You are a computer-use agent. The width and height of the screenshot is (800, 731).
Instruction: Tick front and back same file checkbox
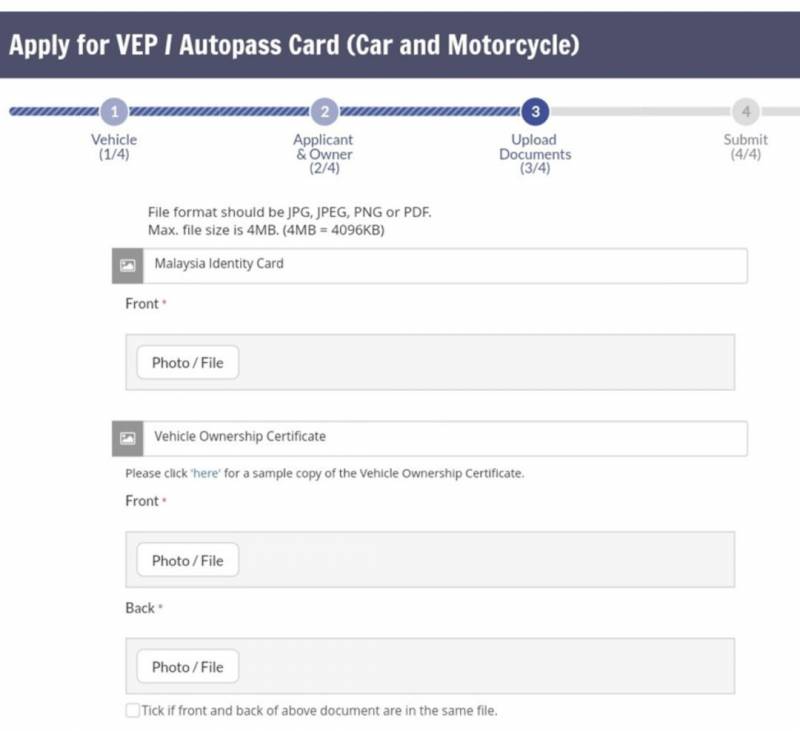(x=133, y=711)
